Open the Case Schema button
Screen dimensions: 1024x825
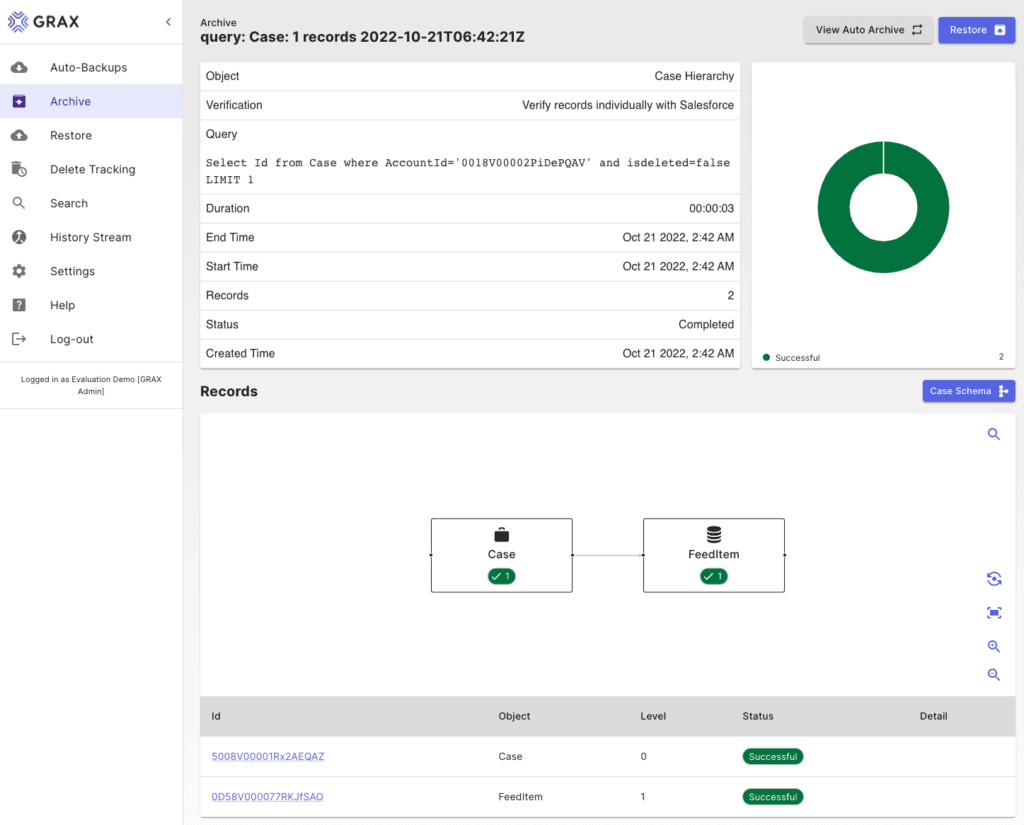tap(968, 391)
